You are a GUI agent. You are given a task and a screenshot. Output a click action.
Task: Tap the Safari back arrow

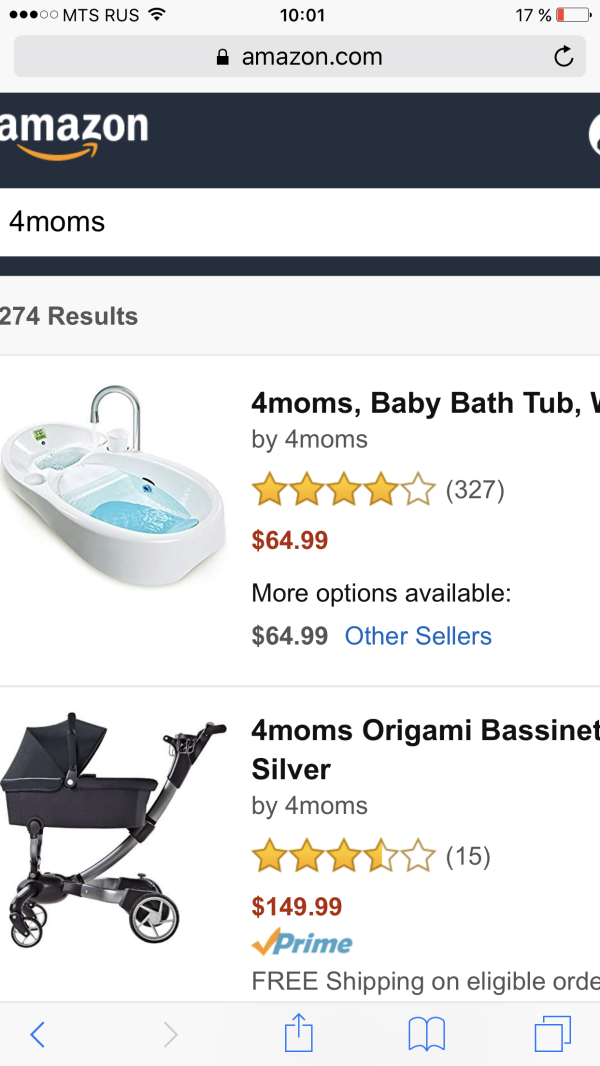tap(37, 1034)
